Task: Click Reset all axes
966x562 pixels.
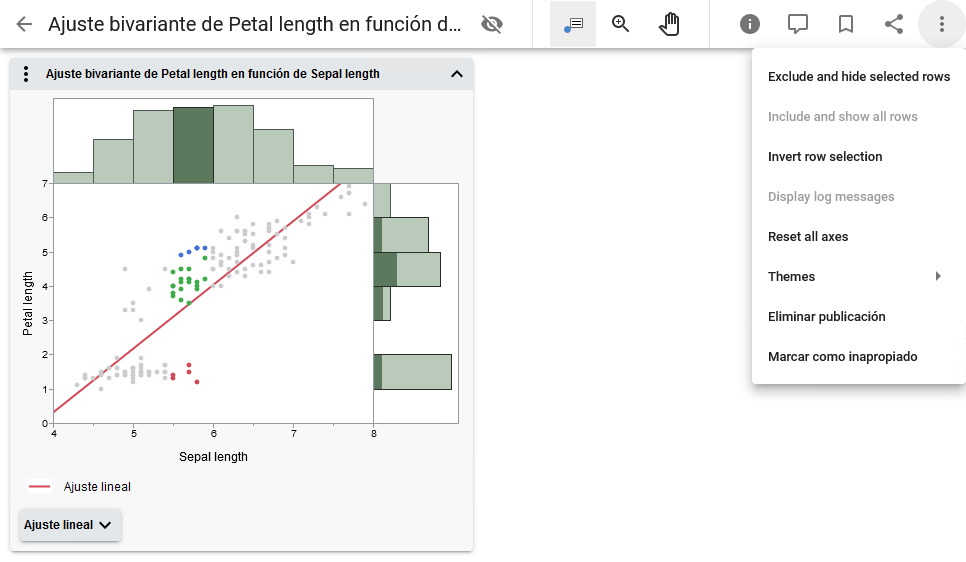Action: [x=808, y=237]
